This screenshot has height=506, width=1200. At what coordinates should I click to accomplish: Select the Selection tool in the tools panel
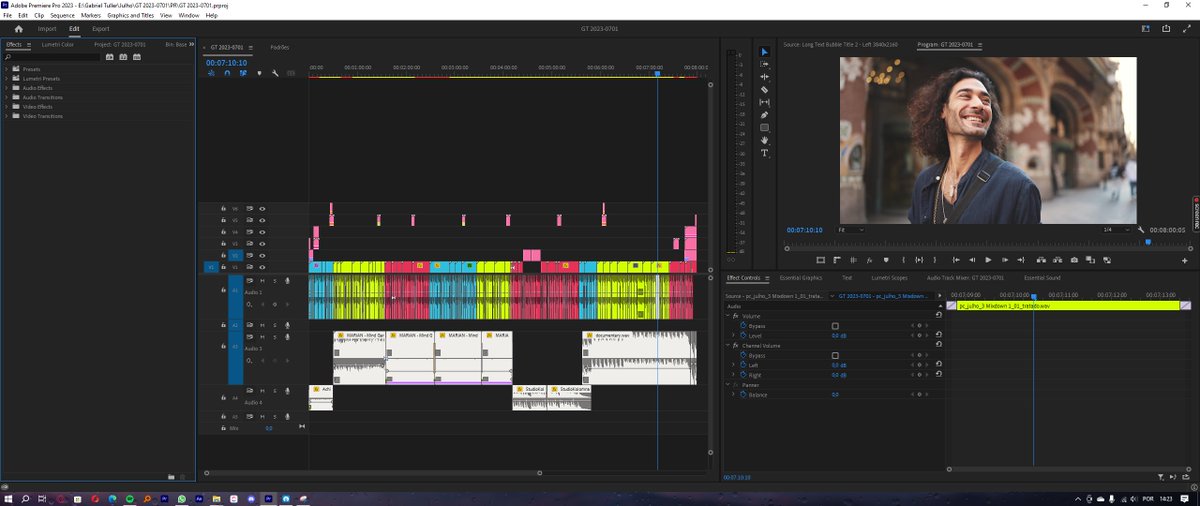[x=765, y=52]
